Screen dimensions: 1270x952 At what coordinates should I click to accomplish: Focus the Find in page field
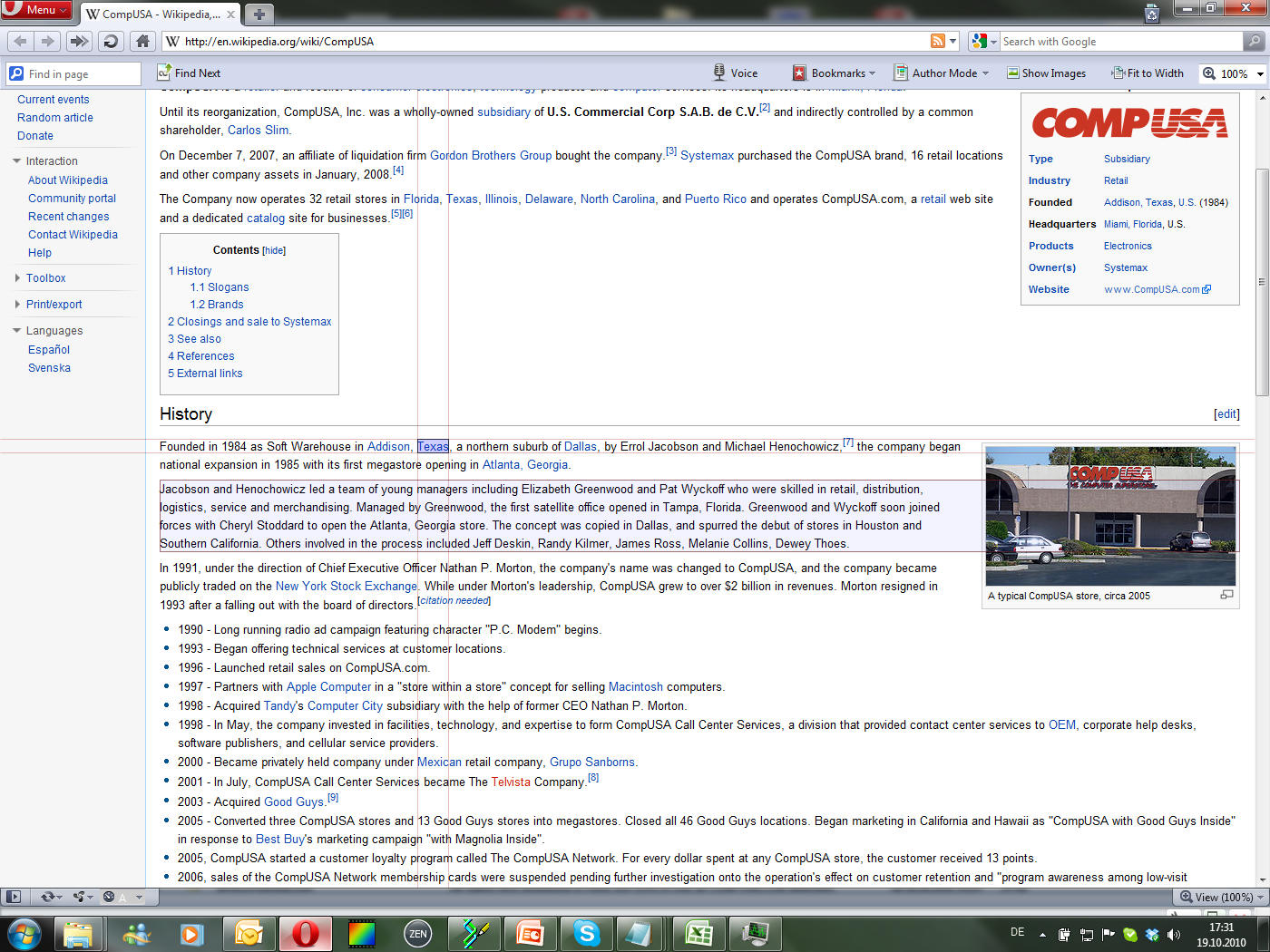74,73
